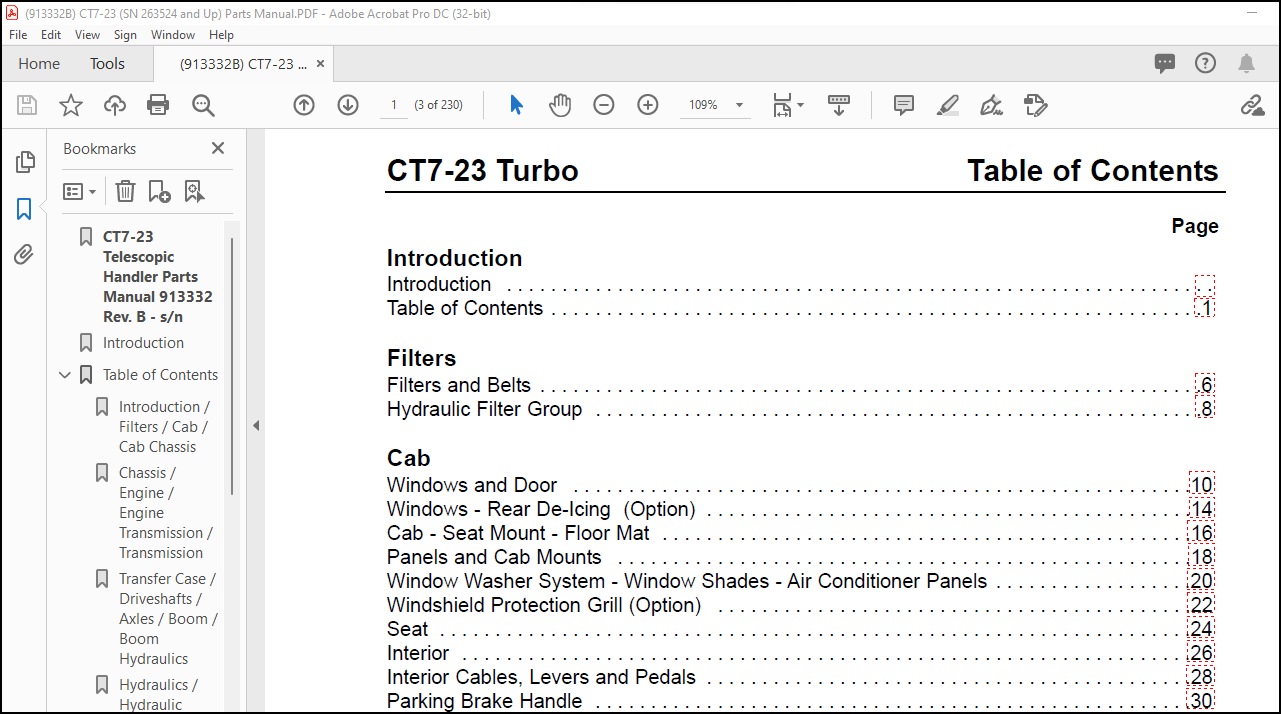Click page link 6 for Filters and Belts
Image resolution: width=1281 pixels, height=714 pixels.
1205,385
